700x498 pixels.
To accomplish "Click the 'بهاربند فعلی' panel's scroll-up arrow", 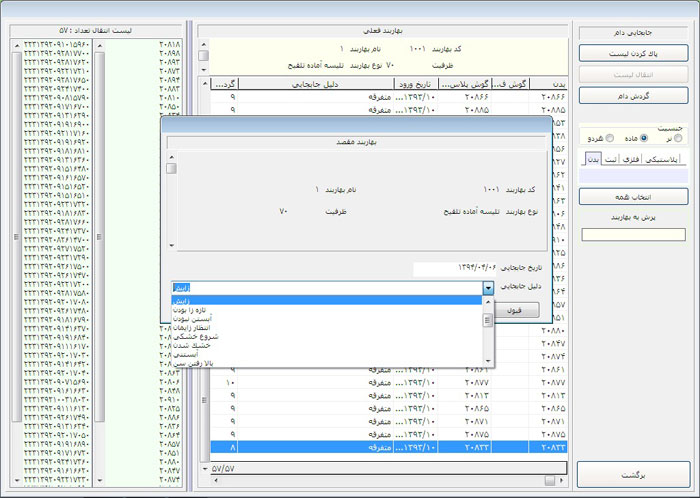I will 204,44.
